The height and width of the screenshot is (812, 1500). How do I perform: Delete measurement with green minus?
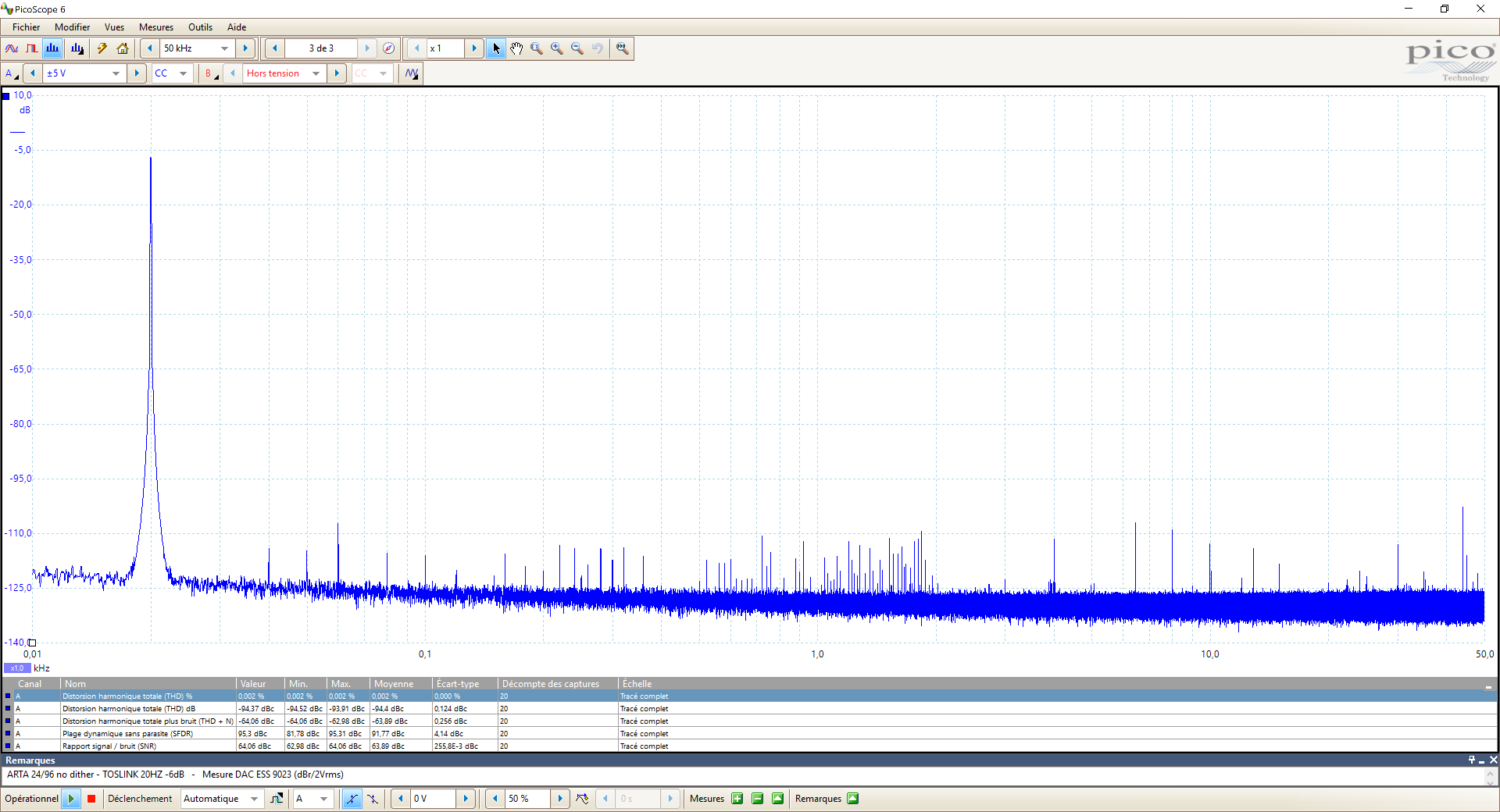point(757,799)
